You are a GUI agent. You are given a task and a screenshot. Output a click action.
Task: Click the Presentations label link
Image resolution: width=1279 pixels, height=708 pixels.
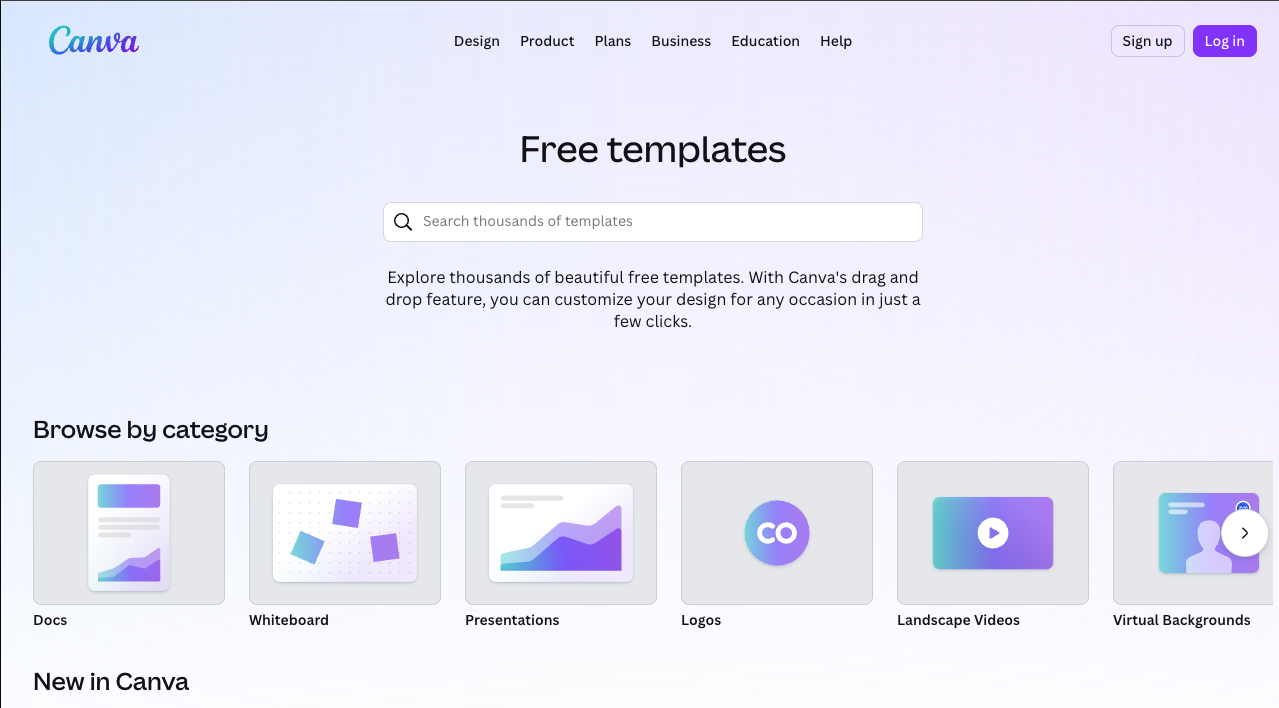[x=512, y=620]
